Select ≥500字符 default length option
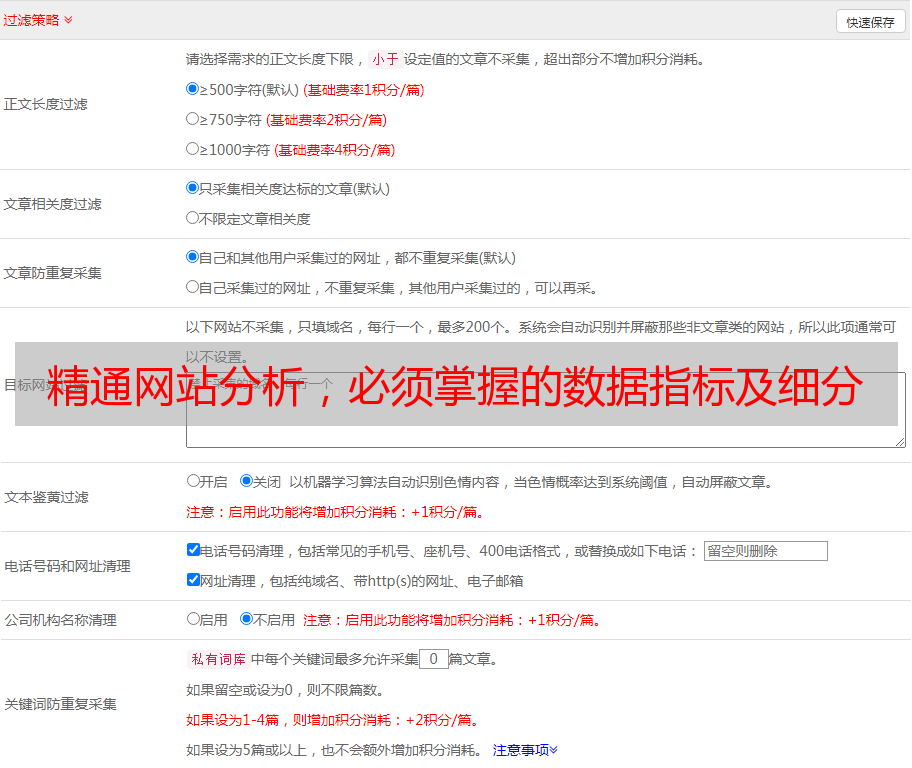The image size is (912, 768). pos(193,89)
